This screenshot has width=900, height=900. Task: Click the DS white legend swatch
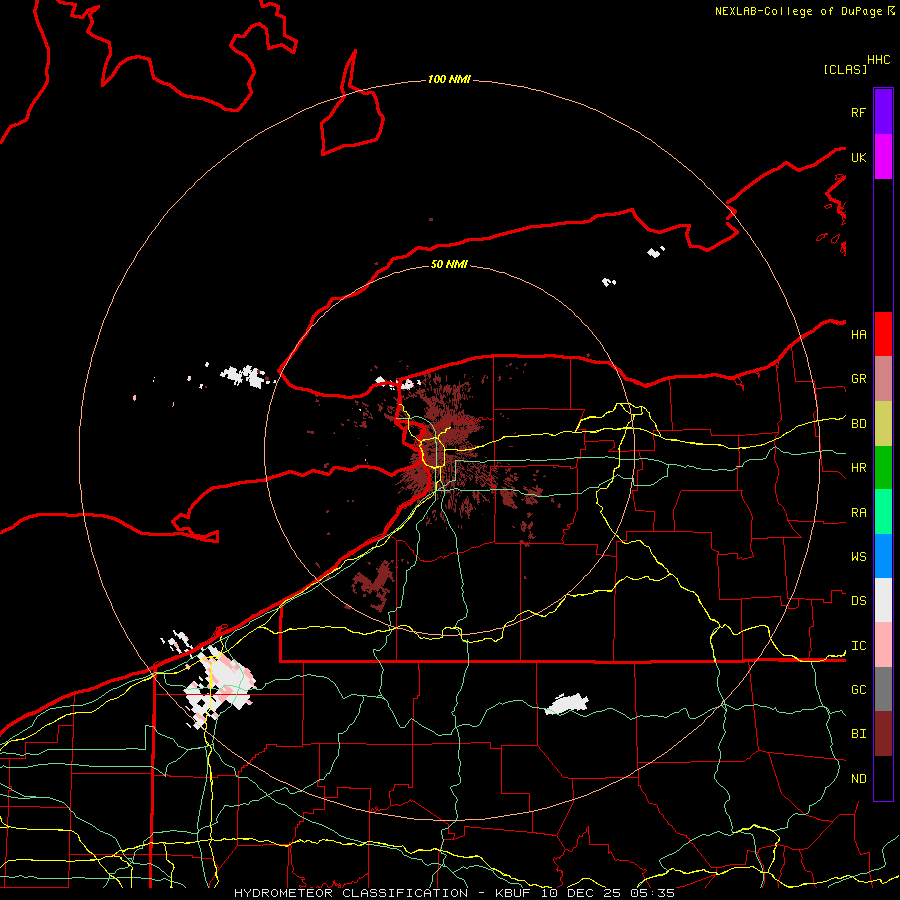883,600
